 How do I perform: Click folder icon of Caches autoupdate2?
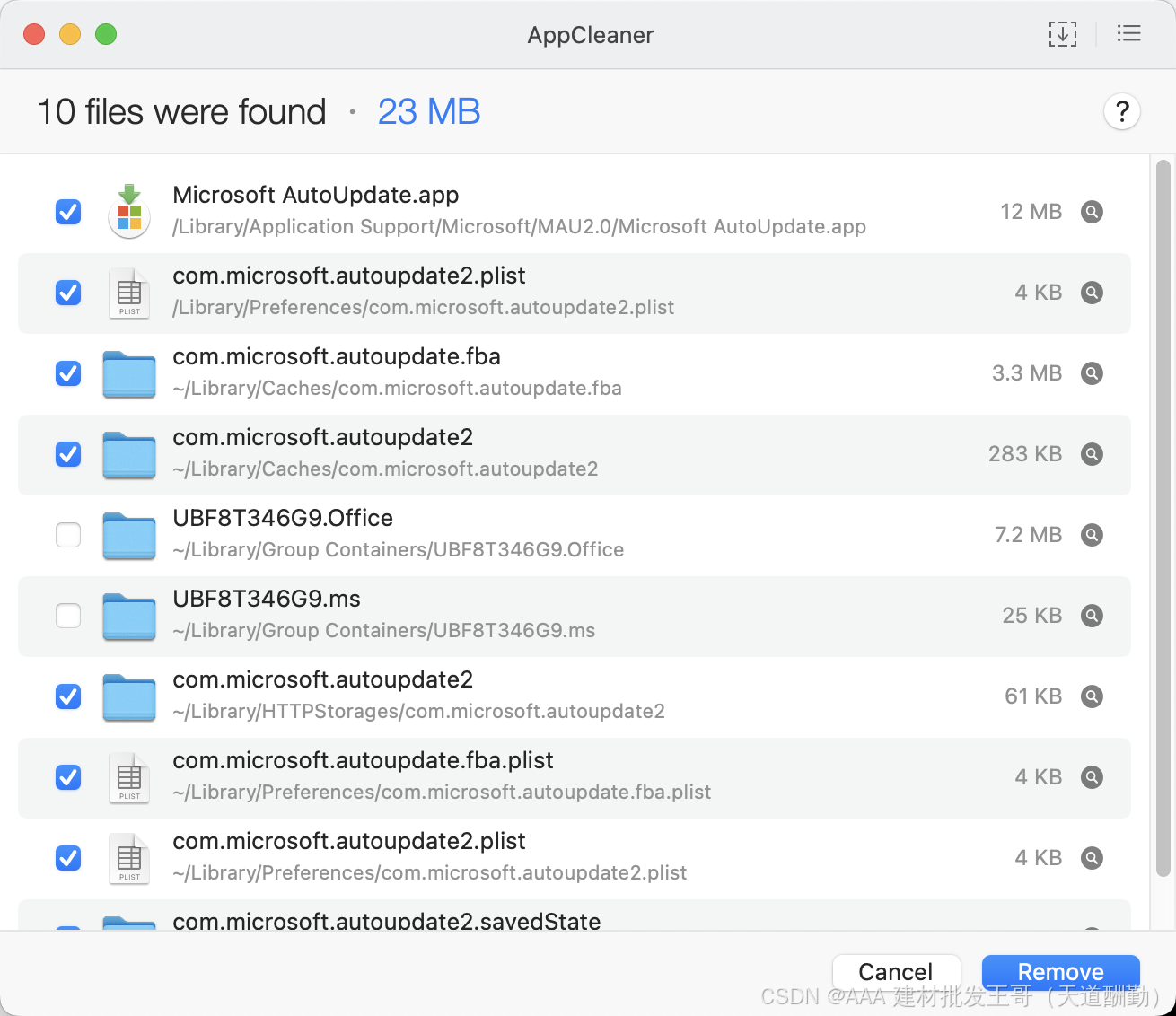tap(129, 455)
